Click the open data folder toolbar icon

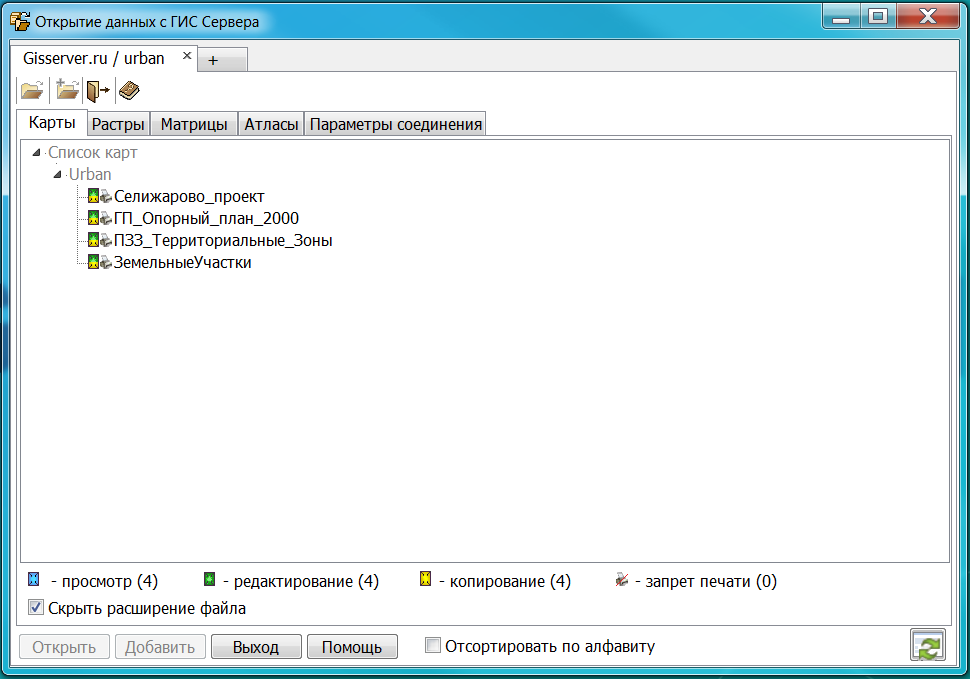click(32, 91)
